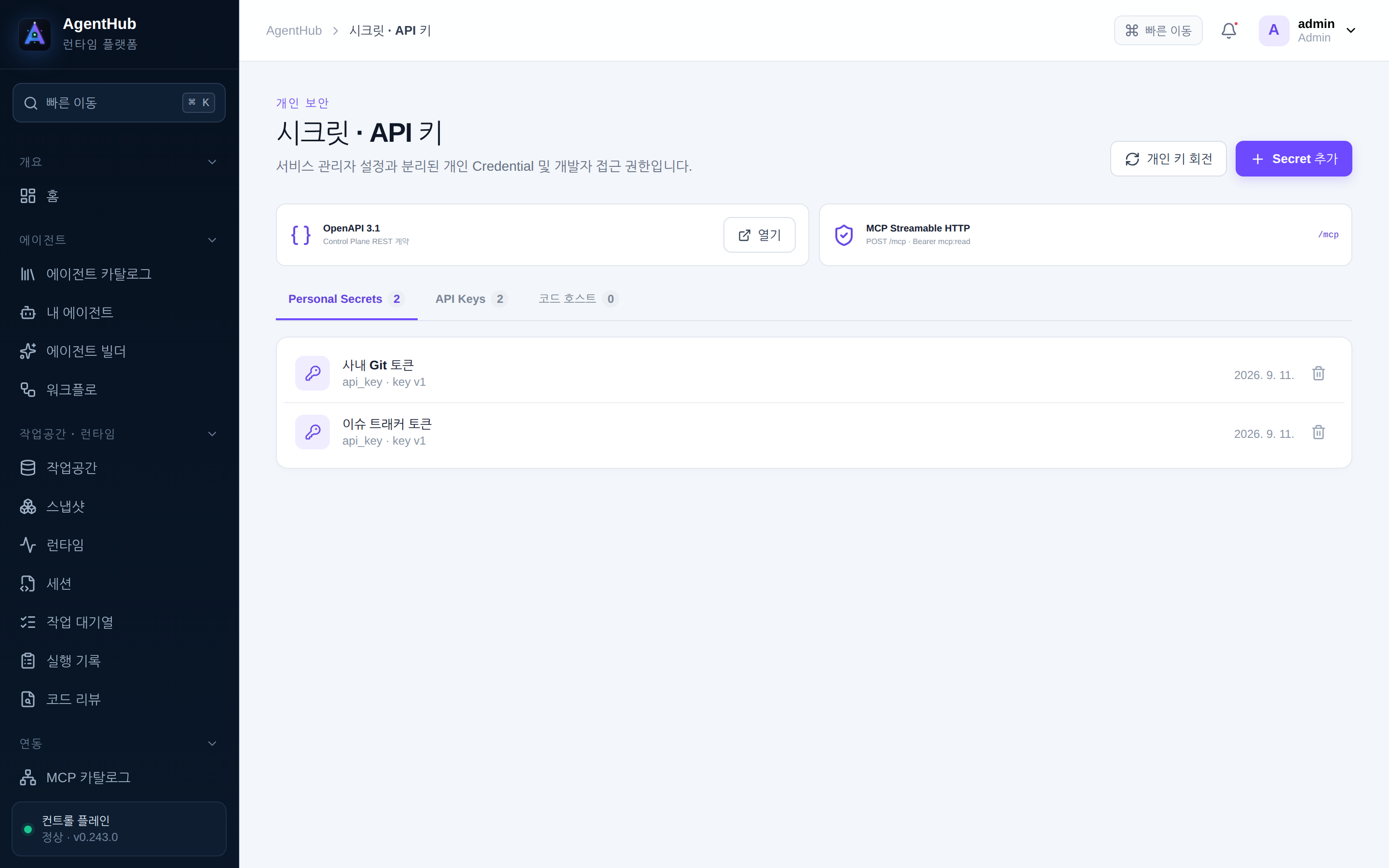Click the 이슈 트래커 토큰 name

click(x=387, y=424)
